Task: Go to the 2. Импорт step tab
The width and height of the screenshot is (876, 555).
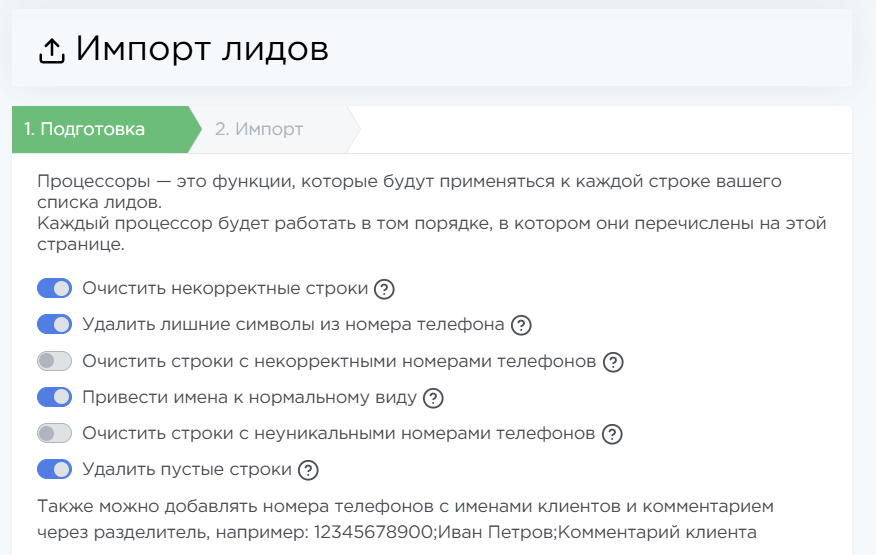Action: (259, 130)
